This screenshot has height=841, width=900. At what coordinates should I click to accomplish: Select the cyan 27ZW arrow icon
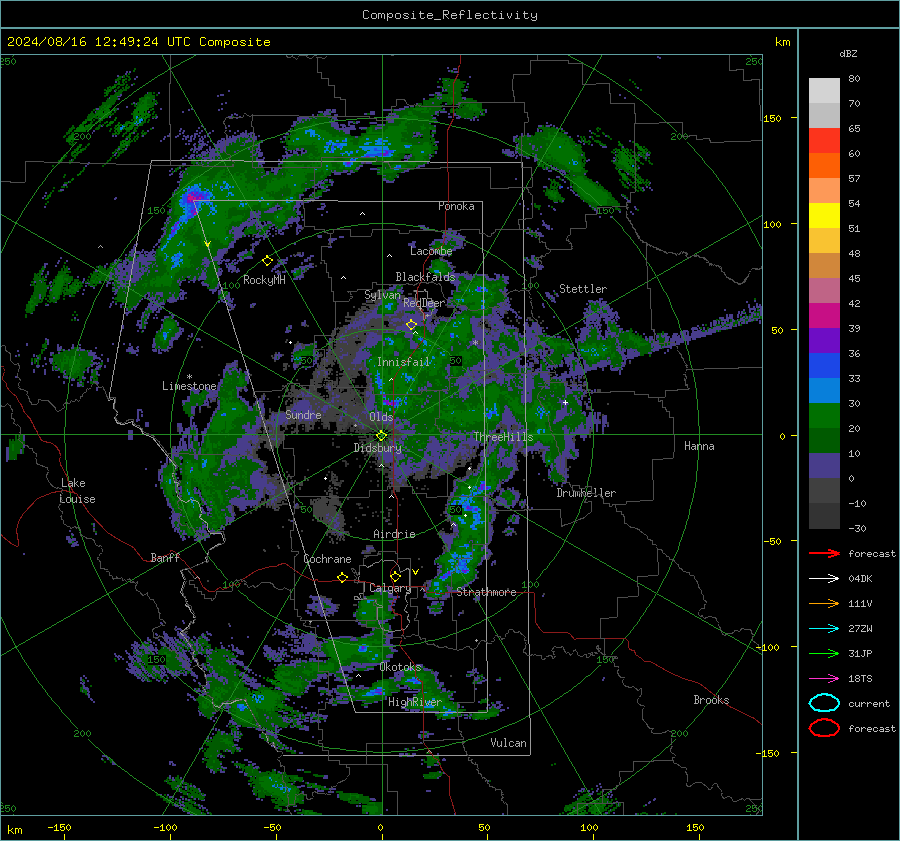coord(824,629)
